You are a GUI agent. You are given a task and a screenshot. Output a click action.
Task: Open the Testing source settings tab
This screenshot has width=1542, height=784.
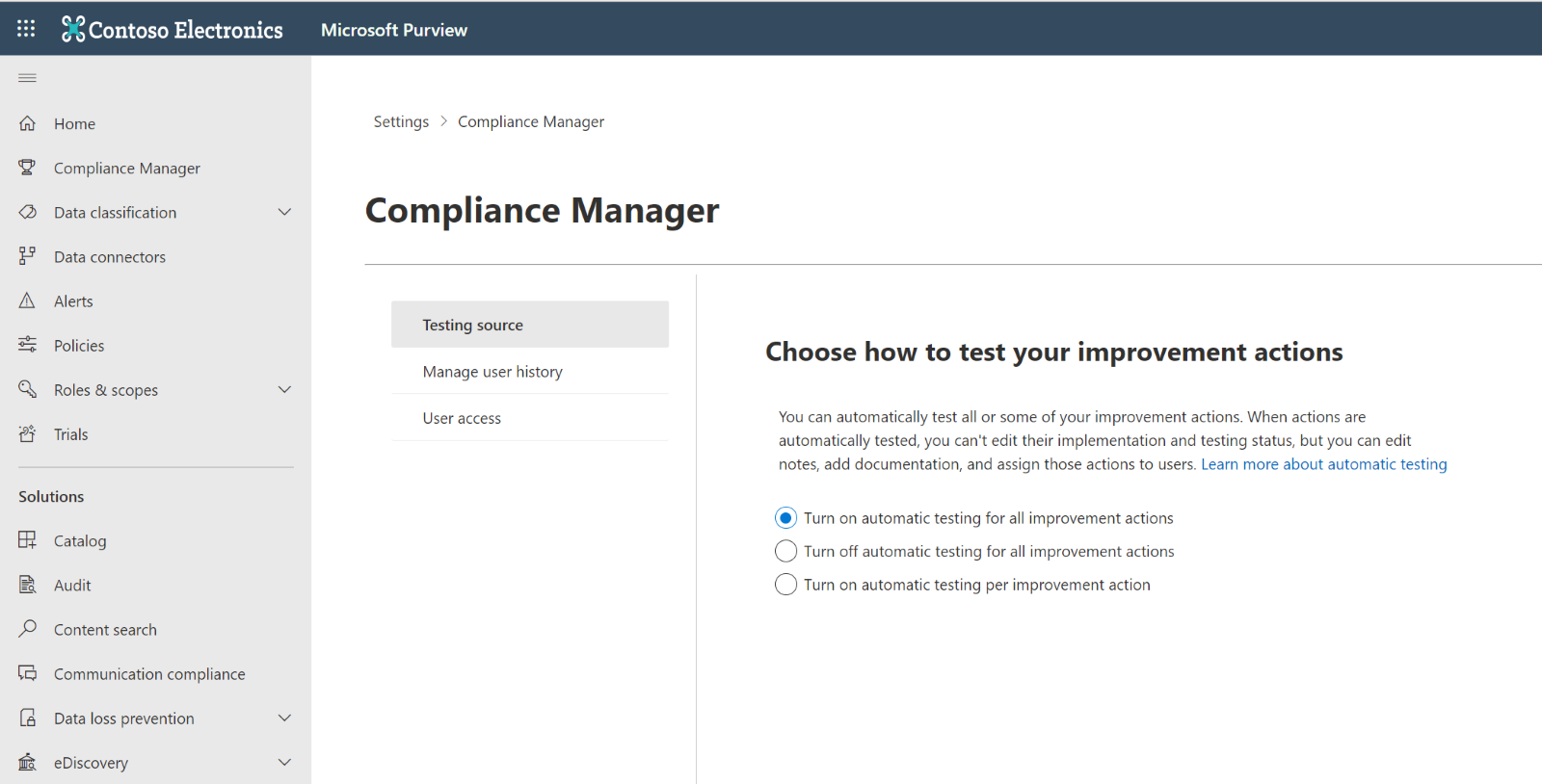pos(530,325)
